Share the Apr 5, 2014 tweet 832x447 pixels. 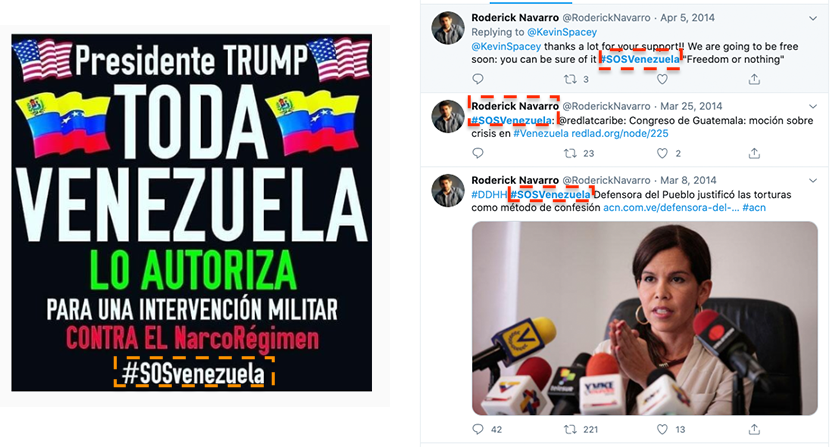[754, 79]
